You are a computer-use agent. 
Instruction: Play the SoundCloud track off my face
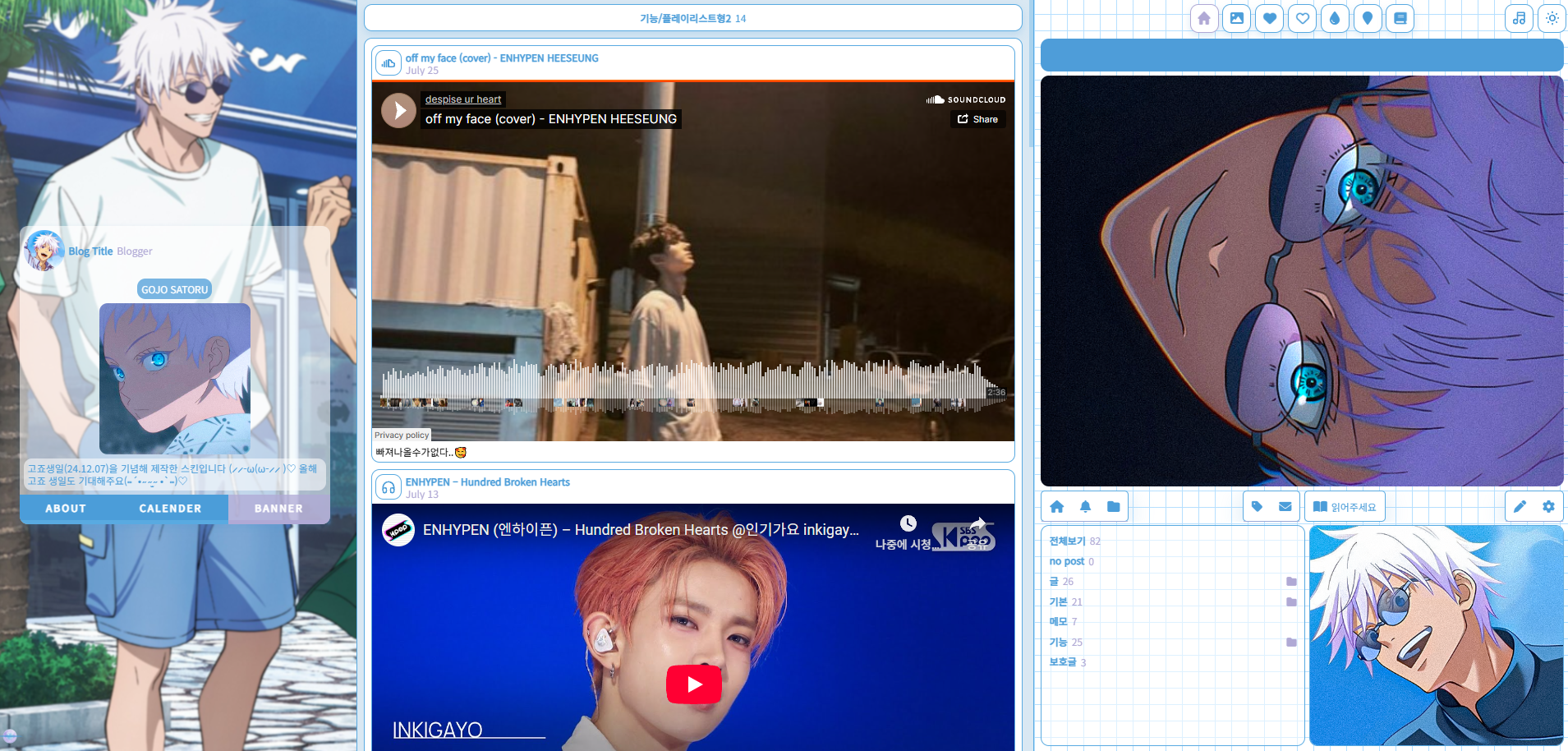pos(398,110)
